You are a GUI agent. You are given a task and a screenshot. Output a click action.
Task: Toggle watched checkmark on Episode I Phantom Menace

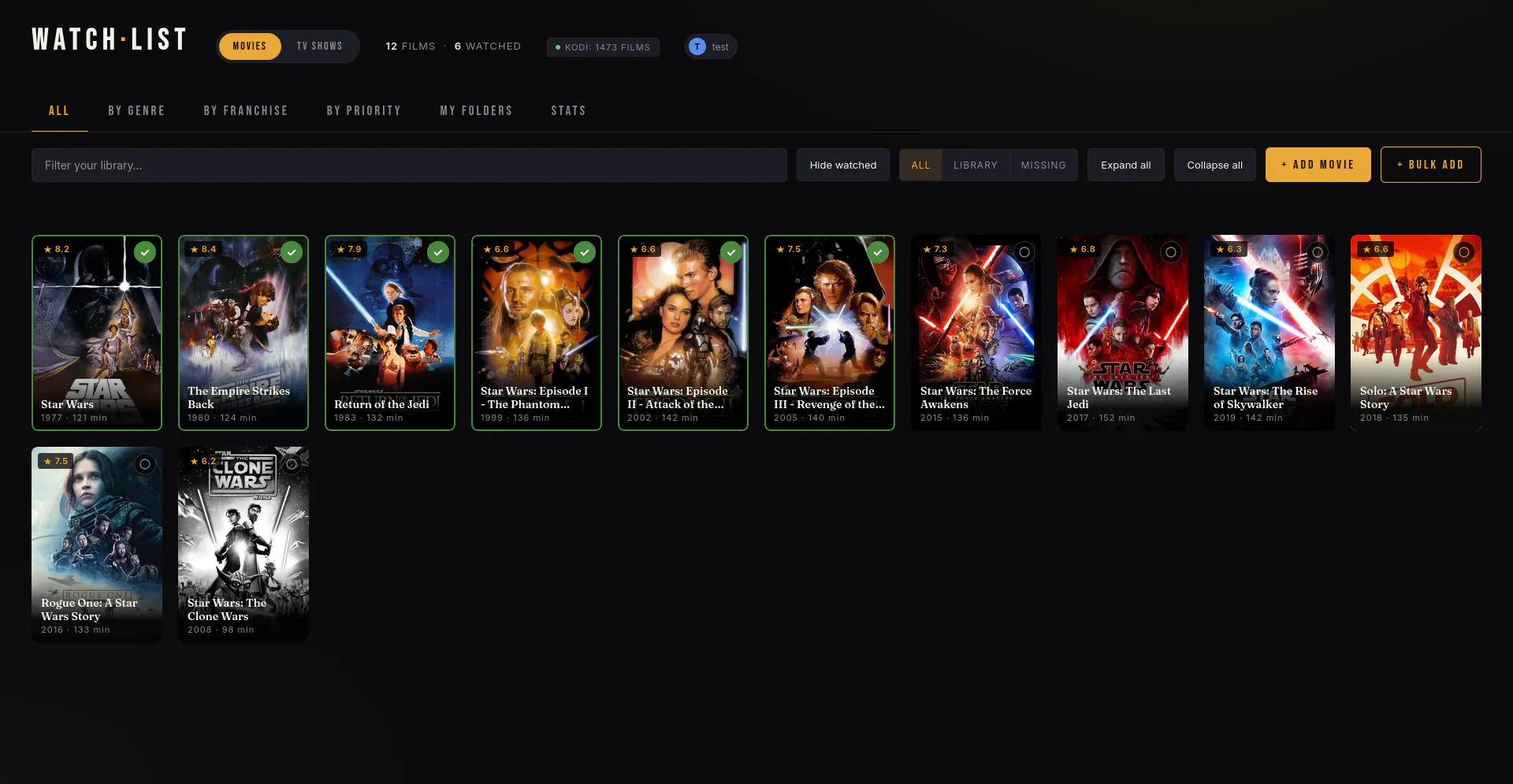pos(585,252)
